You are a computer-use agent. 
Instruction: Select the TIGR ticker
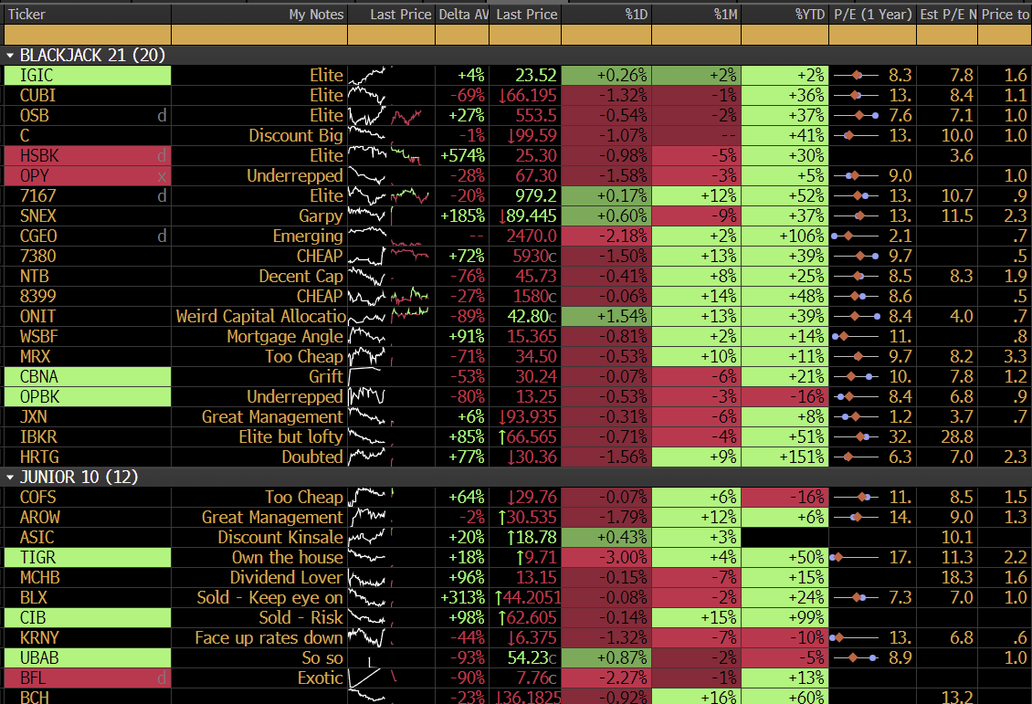click(x=40, y=558)
